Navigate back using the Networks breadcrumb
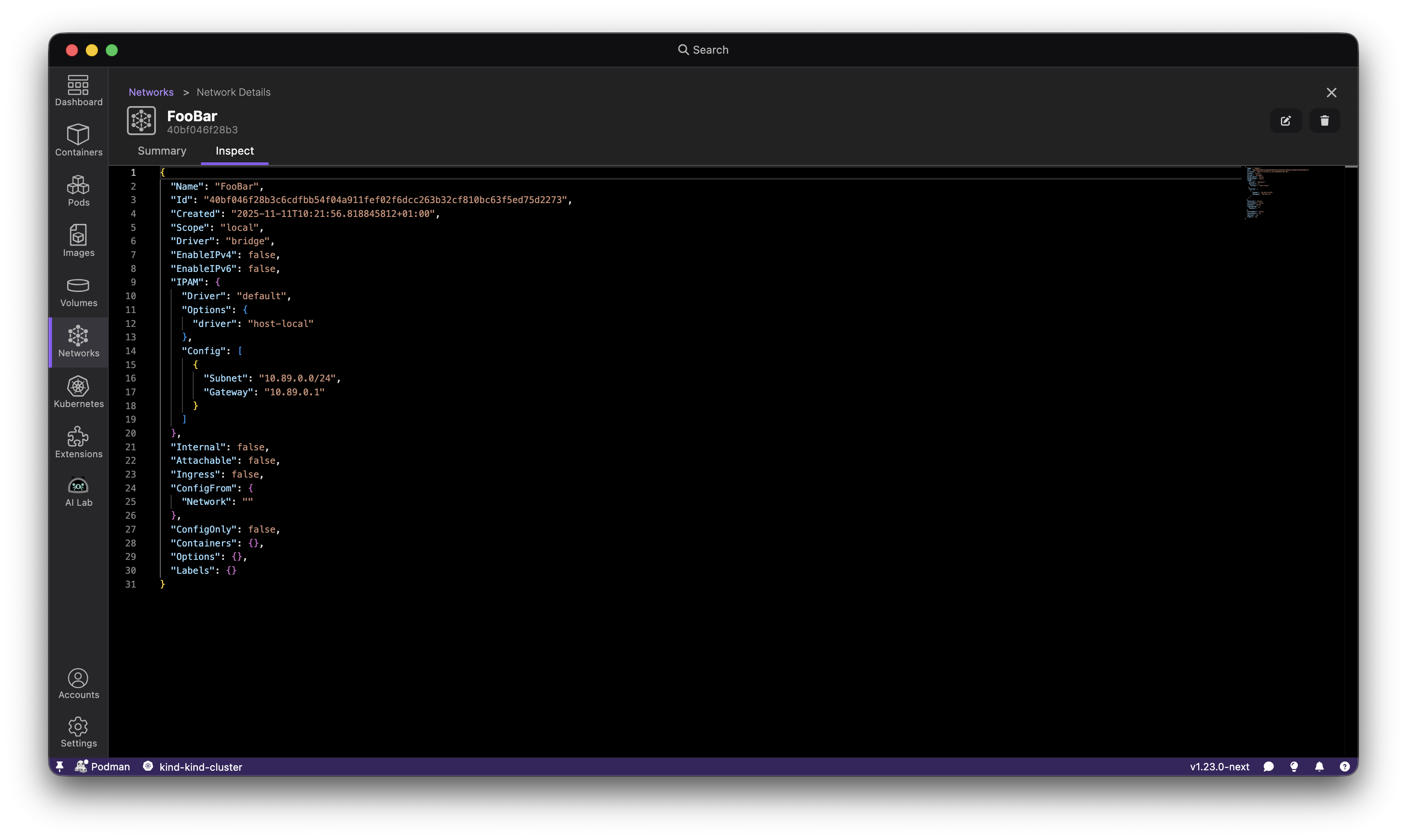The height and width of the screenshot is (840, 1407). [151, 92]
